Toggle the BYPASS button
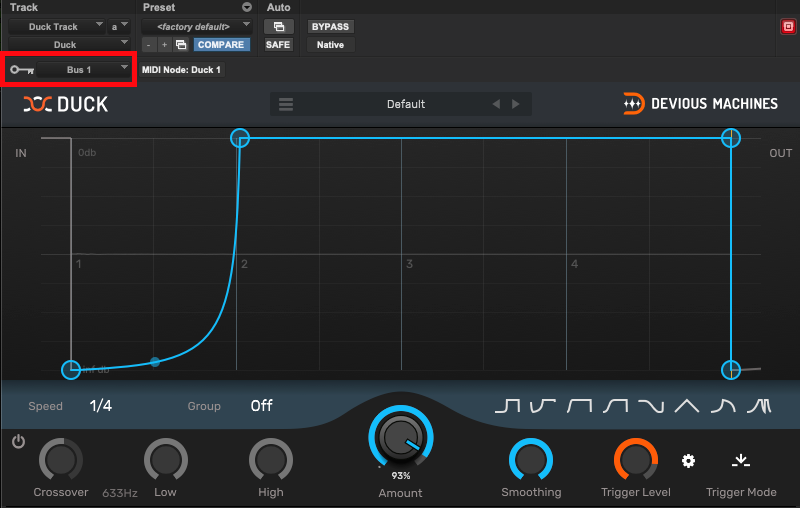The image size is (800, 508). click(x=330, y=27)
